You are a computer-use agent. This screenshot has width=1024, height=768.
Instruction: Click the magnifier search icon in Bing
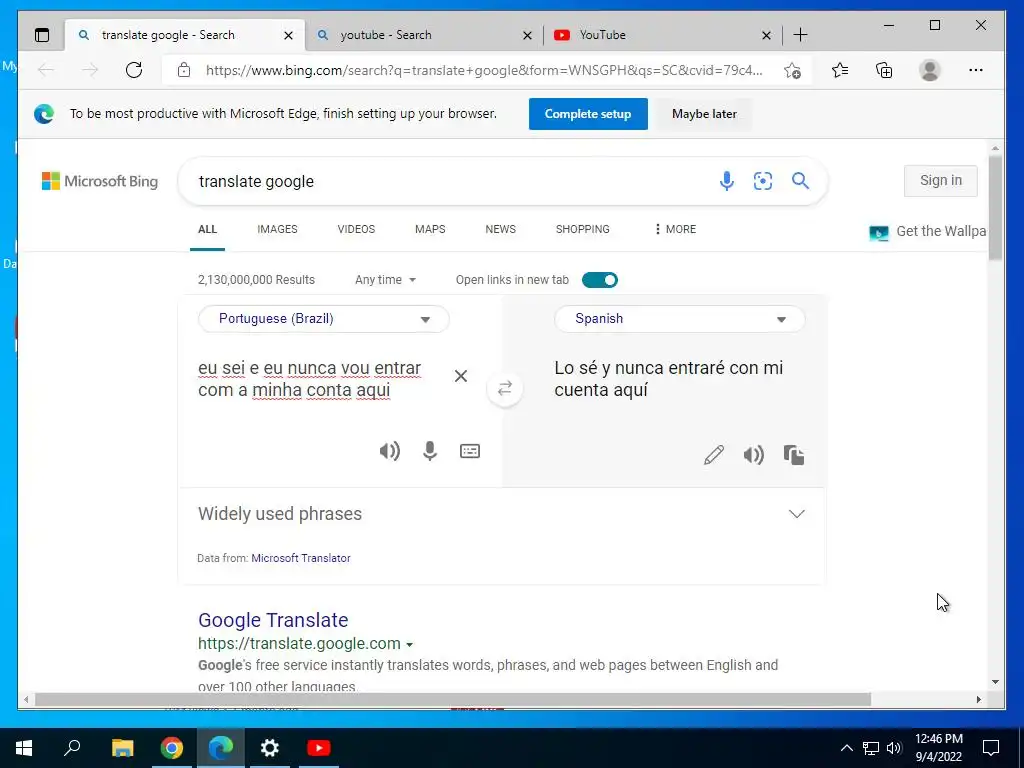coord(801,181)
